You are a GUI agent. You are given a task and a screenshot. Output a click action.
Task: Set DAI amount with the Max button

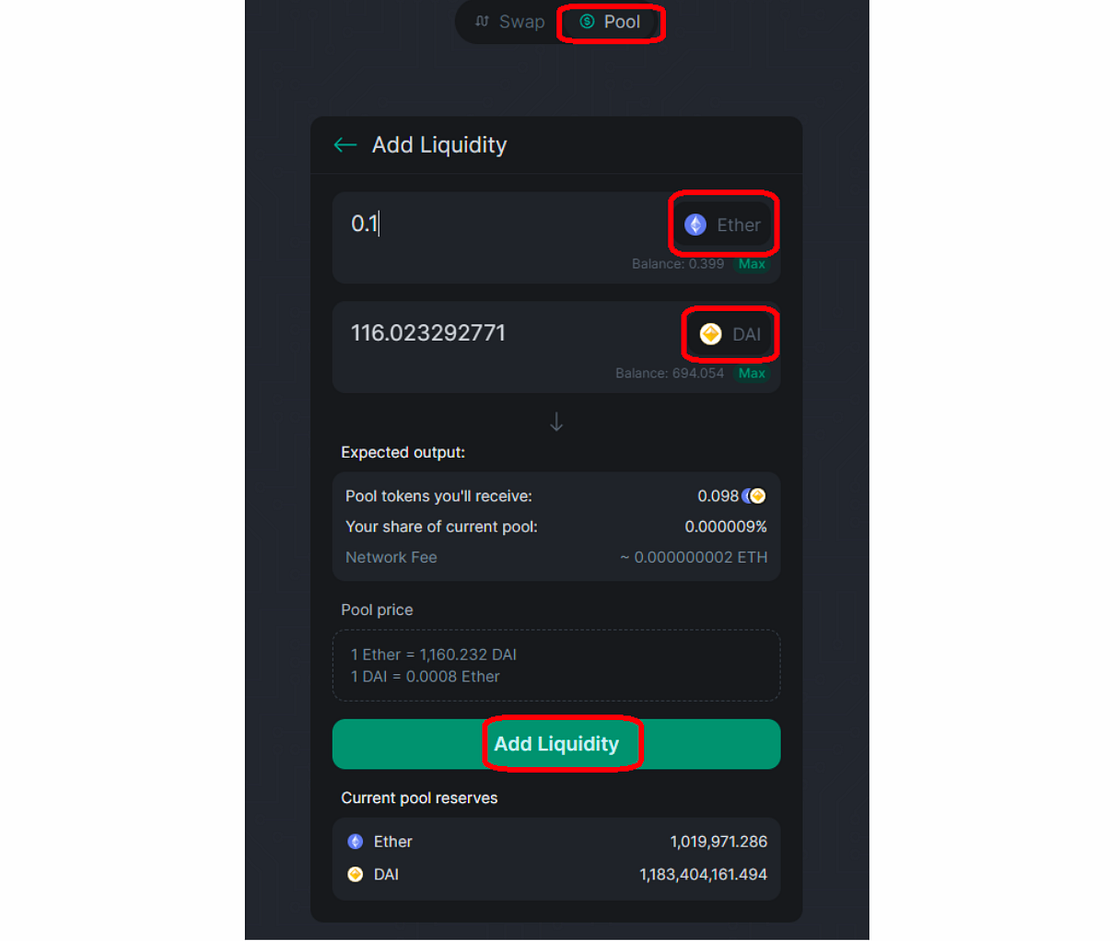pos(751,374)
